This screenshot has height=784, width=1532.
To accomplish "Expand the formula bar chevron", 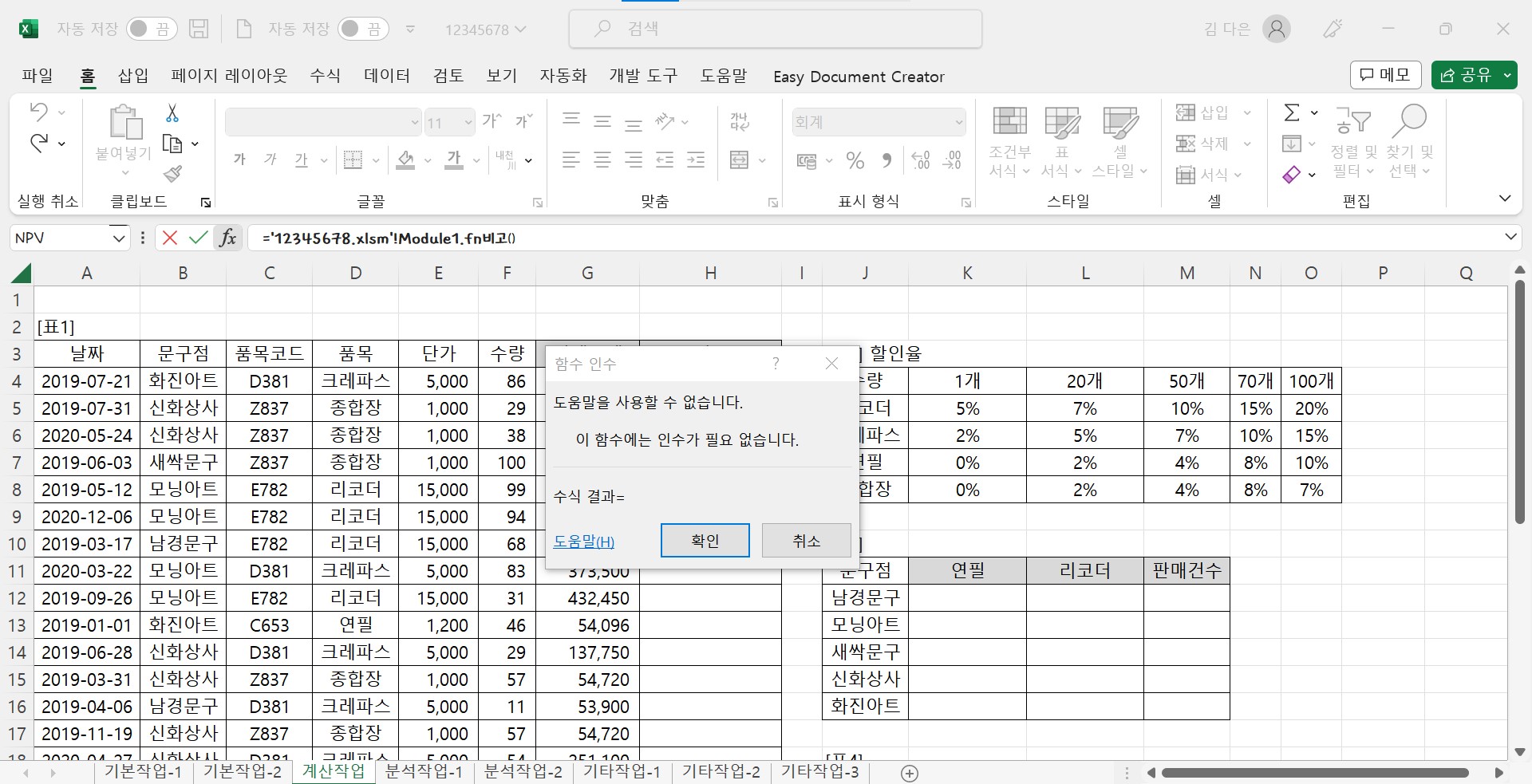I will (x=1510, y=237).
